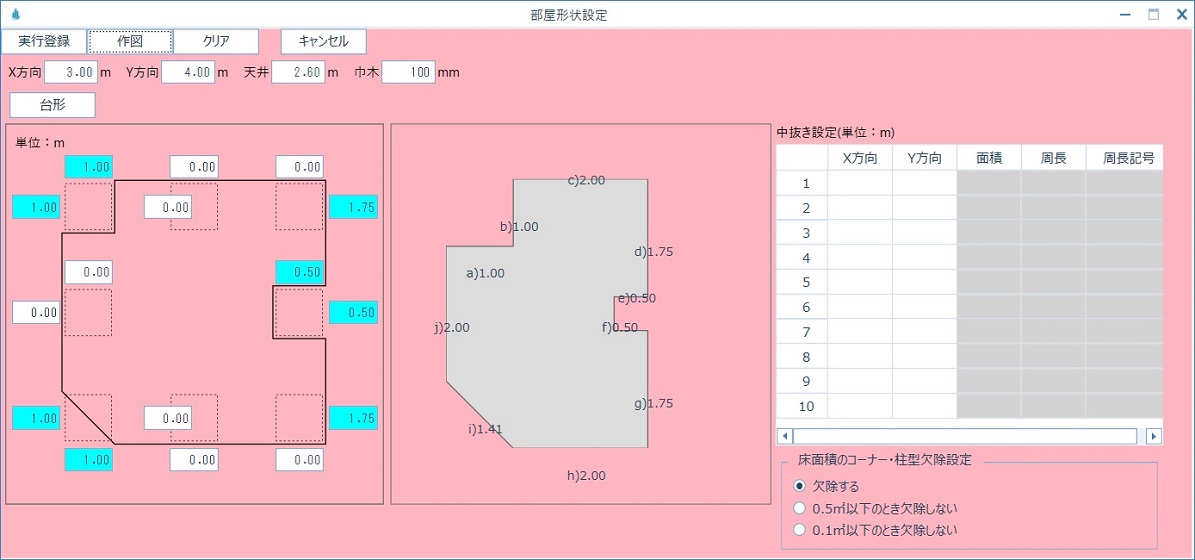Click the X方向 cell in row 5
This screenshot has height=560, width=1195.
click(860, 282)
